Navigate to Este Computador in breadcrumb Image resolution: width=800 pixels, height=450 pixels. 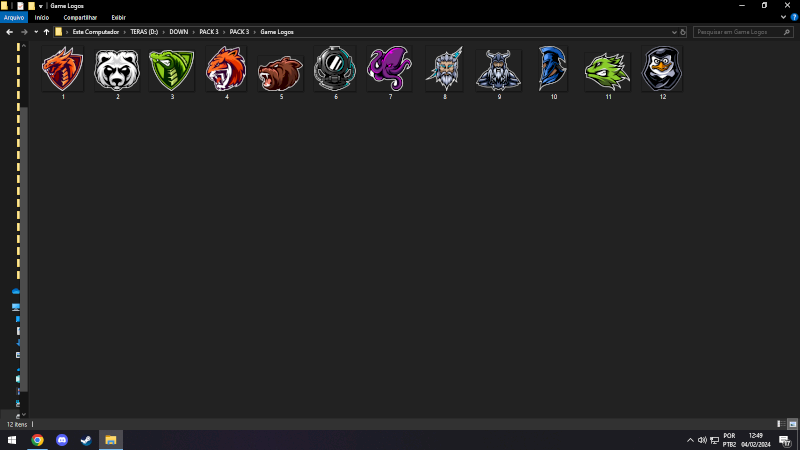click(x=95, y=32)
